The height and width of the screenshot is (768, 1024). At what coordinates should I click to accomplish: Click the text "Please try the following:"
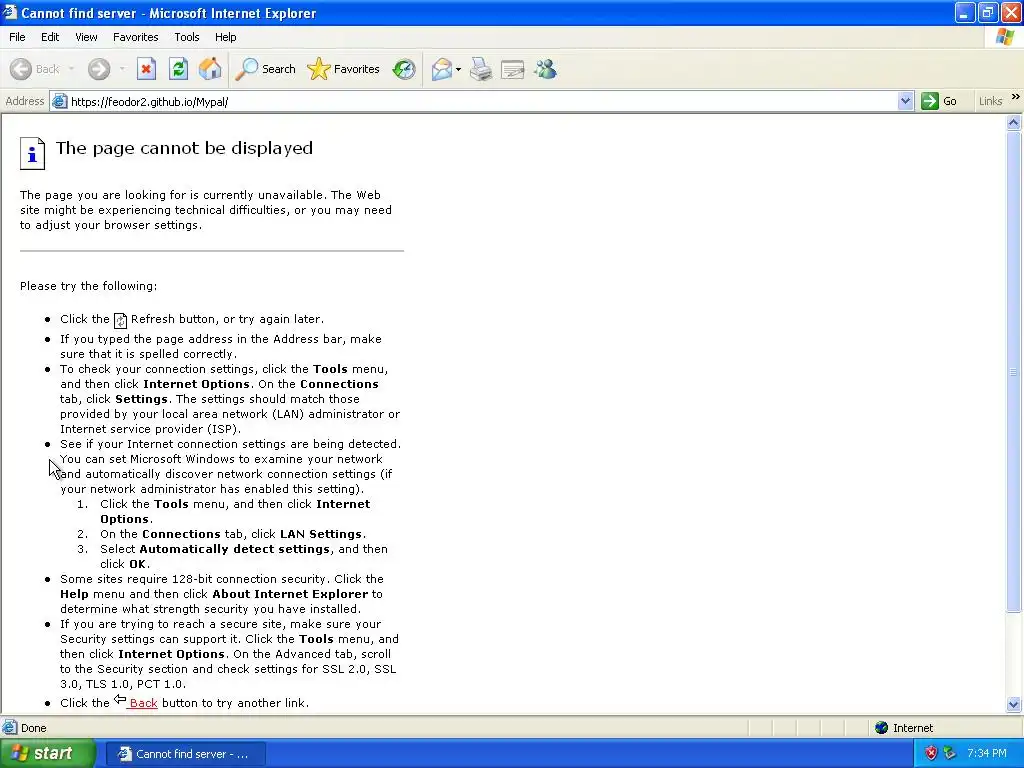coord(88,286)
